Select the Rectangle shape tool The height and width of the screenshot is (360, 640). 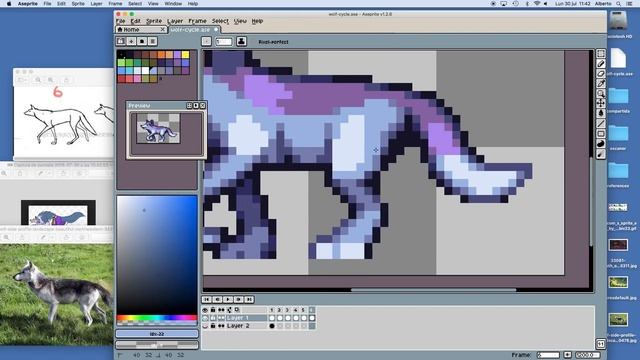tap(600, 133)
